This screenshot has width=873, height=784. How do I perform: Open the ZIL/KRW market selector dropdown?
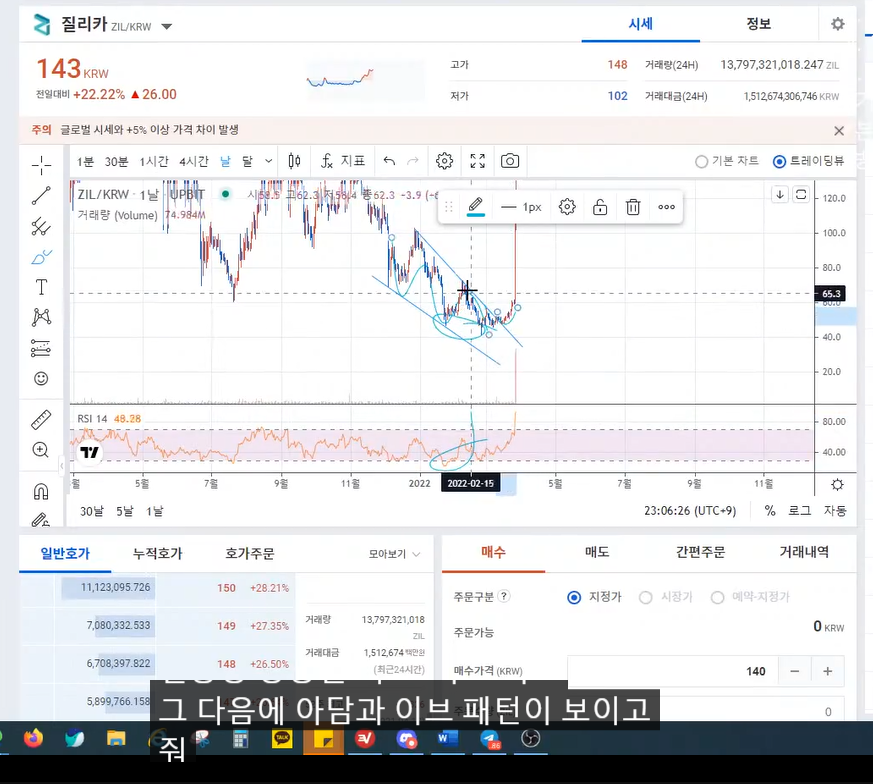166,26
